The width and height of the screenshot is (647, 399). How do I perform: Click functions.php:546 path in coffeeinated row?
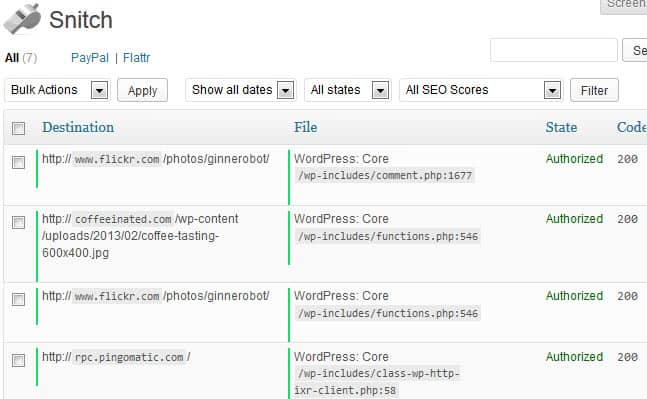[x=388, y=236]
